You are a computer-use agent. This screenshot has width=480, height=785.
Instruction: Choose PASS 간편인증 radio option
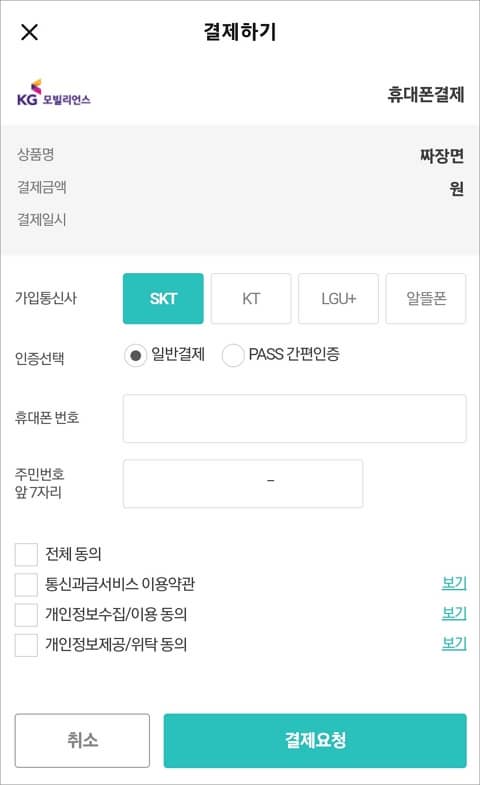(x=233, y=355)
